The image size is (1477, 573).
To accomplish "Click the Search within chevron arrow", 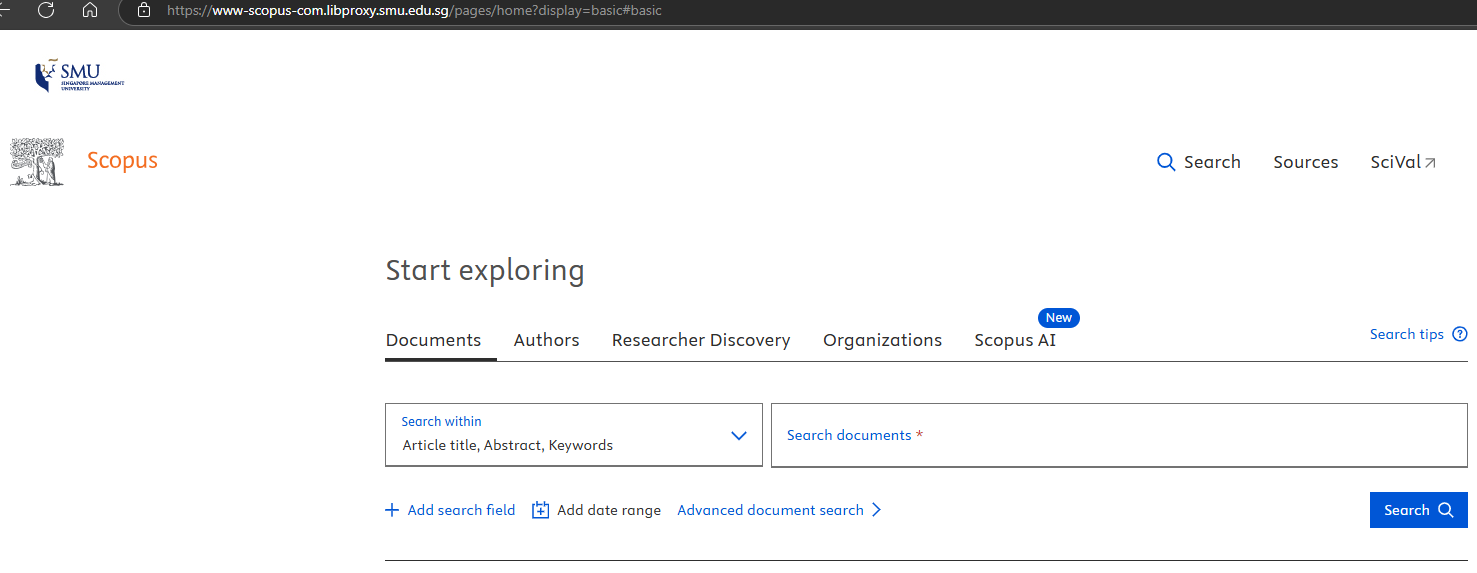I will [x=739, y=435].
